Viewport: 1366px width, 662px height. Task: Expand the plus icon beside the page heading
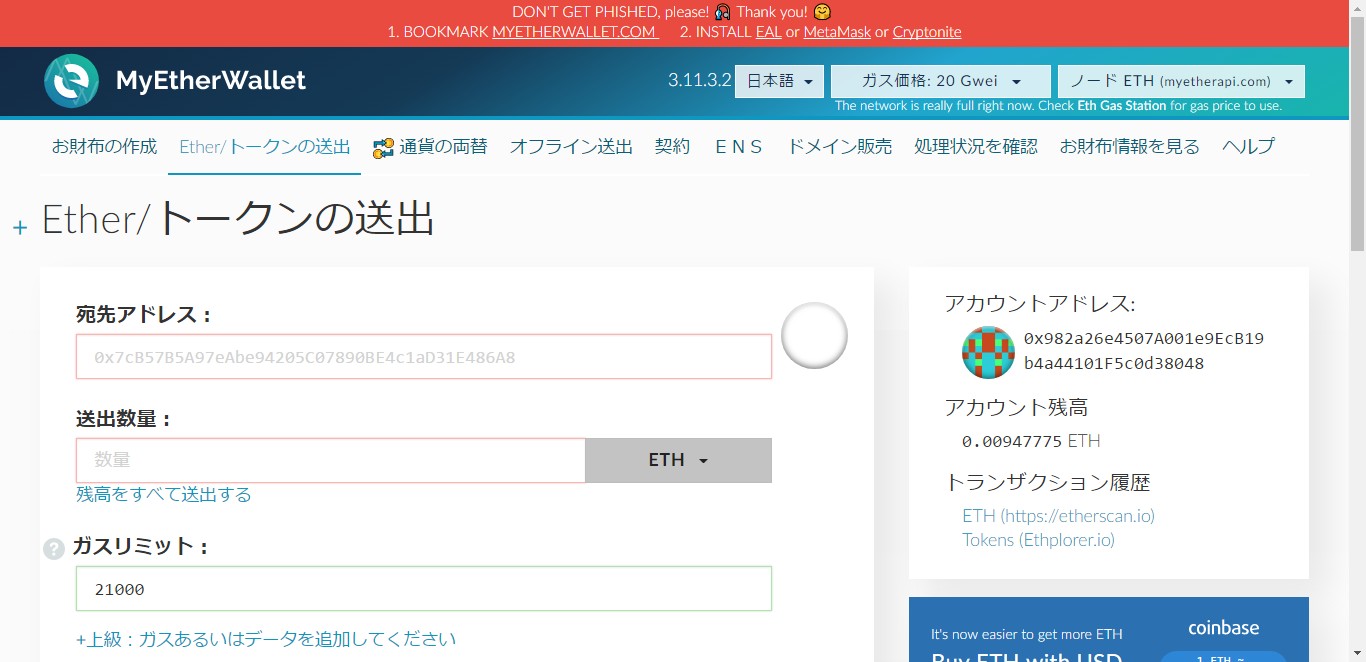click(x=20, y=228)
